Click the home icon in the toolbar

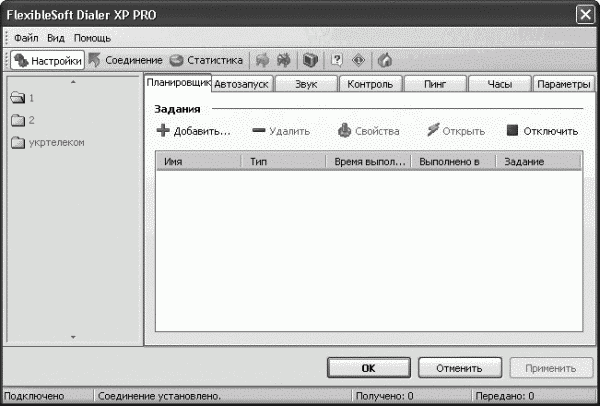(x=384, y=60)
